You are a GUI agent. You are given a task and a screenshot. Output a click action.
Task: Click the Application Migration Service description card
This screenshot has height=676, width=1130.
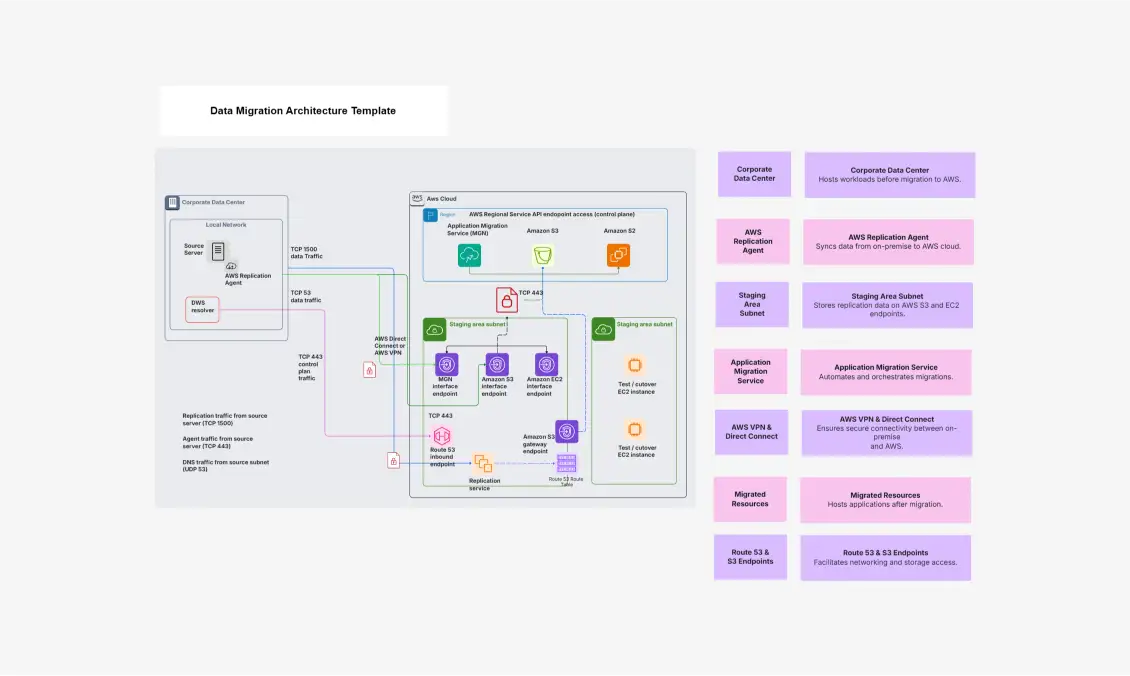(886, 372)
